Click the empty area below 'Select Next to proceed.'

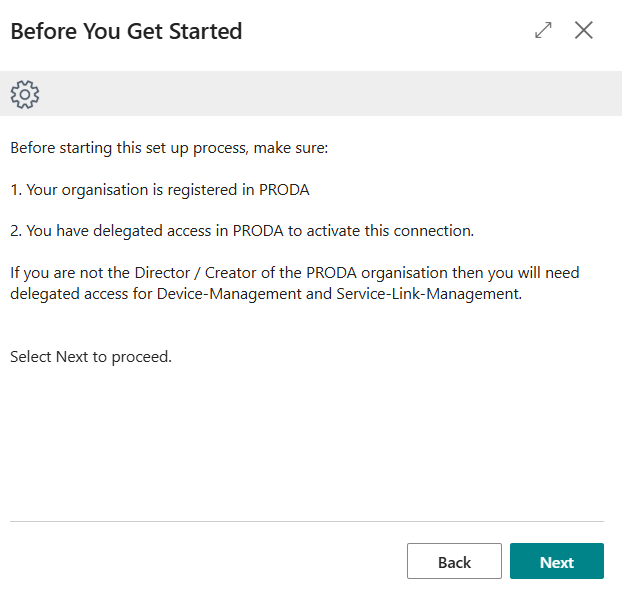pyautogui.click(x=307, y=440)
